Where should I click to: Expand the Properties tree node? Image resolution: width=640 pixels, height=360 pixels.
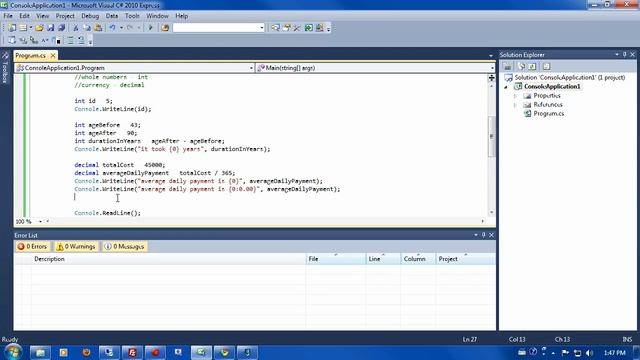516,96
